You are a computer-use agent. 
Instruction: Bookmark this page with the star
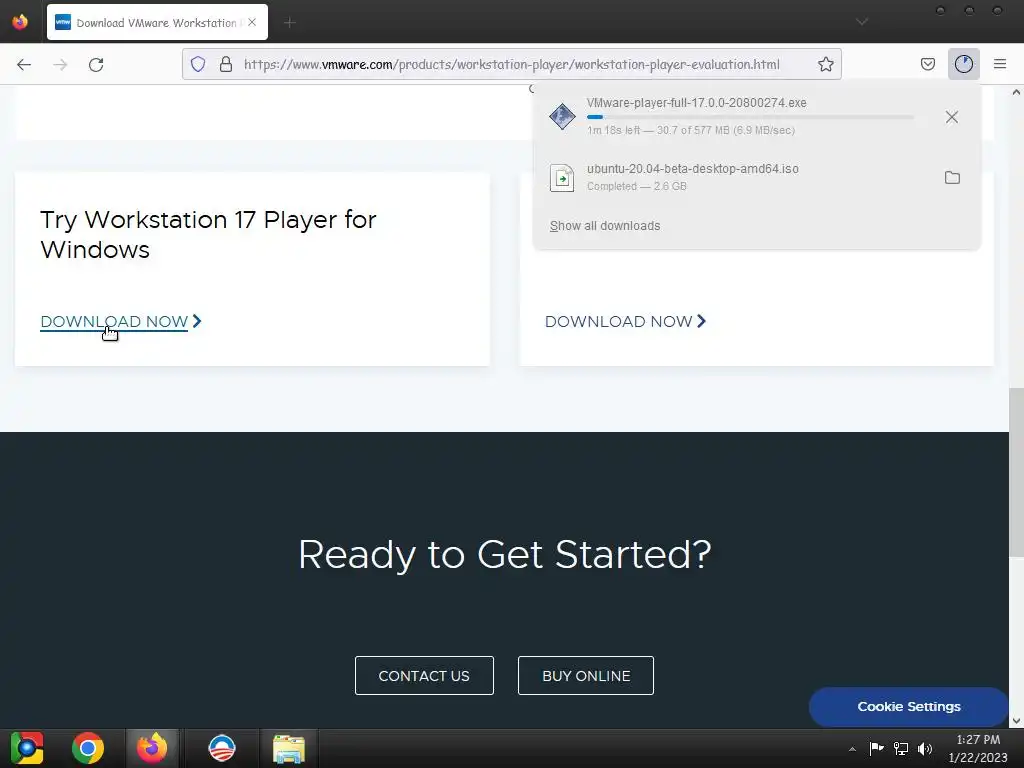click(825, 64)
